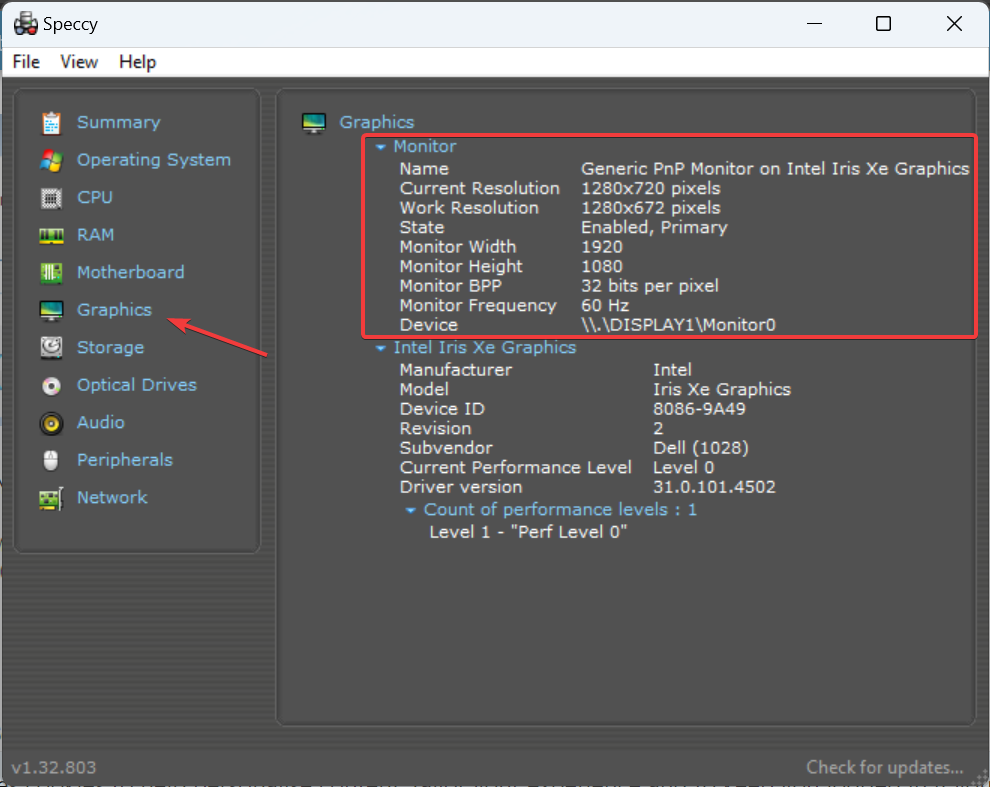This screenshot has height=787, width=990.
Task: Open the File menu
Action: click(x=25, y=62)
